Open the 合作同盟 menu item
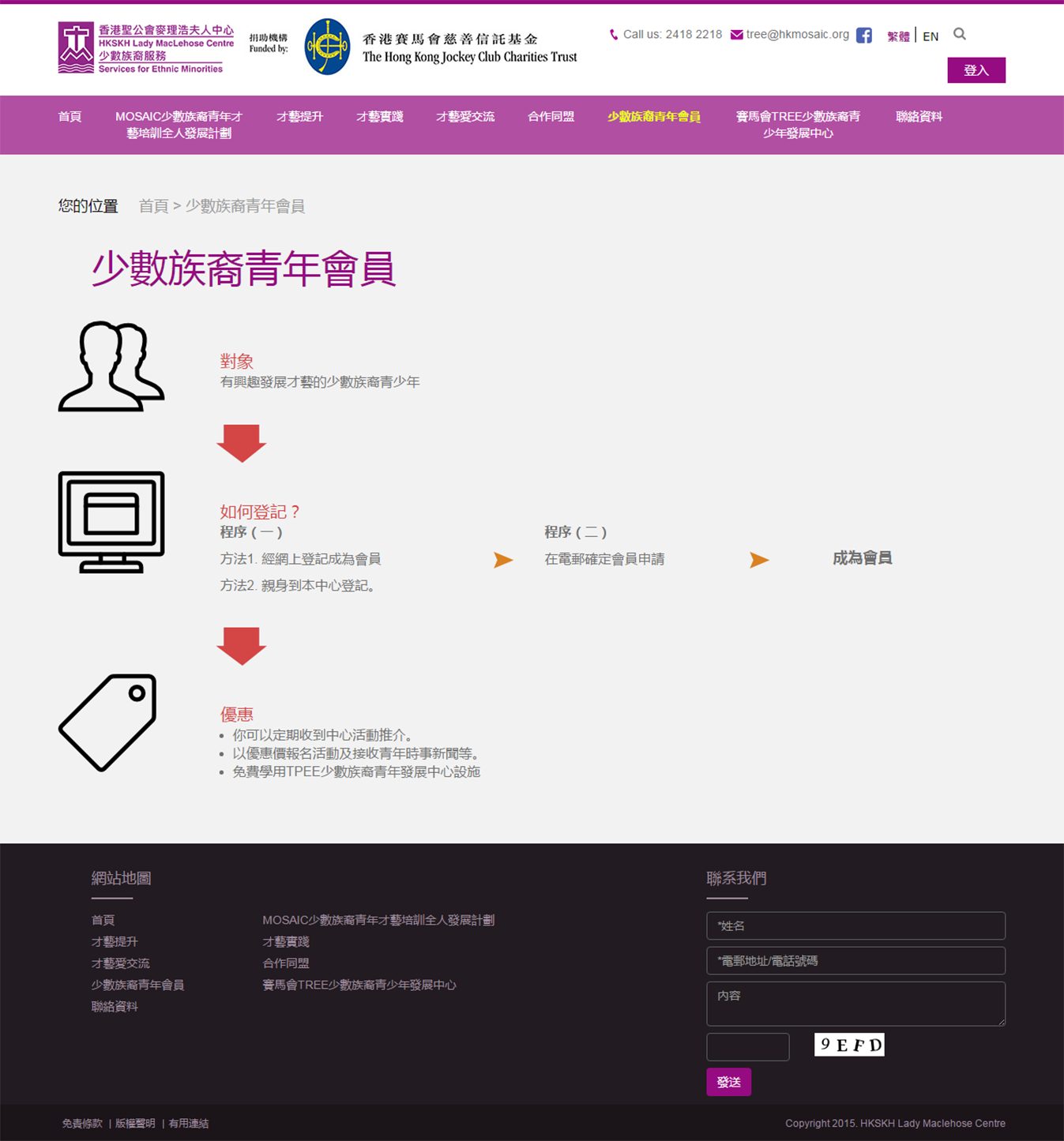The height and width of the screenshot is (1141, 1064). (x=551, y=117)
